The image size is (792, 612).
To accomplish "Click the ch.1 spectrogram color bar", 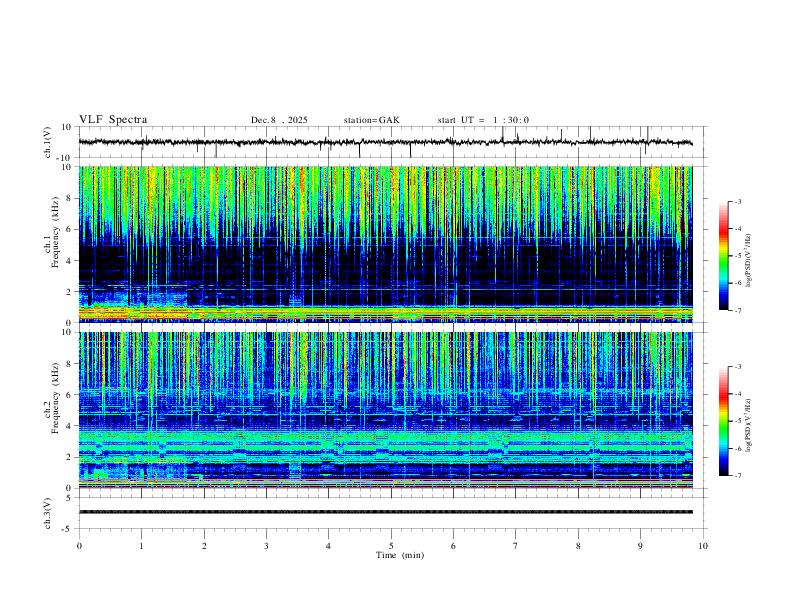I will click(x=723, y=256).
